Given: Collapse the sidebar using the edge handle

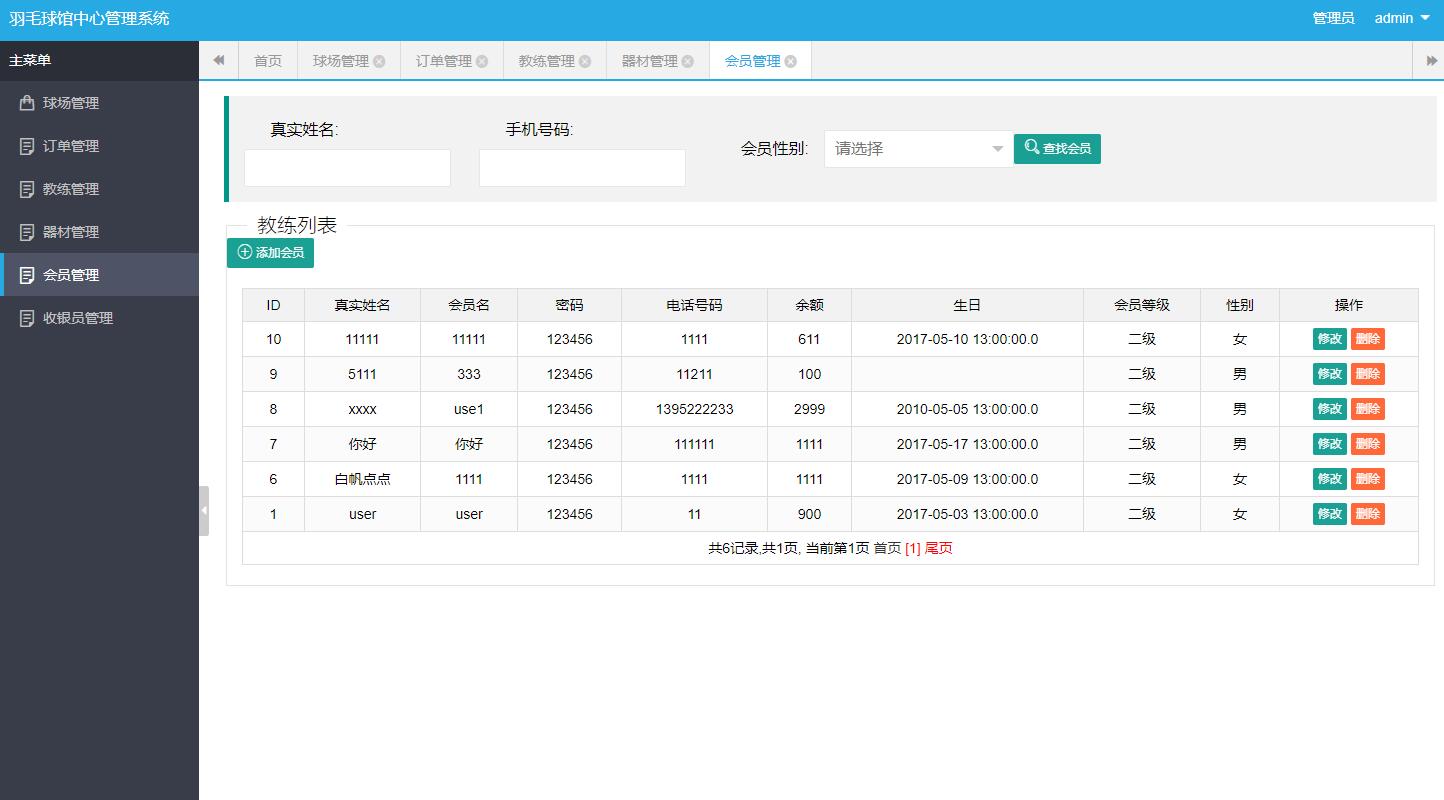Looking at the screenshot, I should [x=203, y=510].
